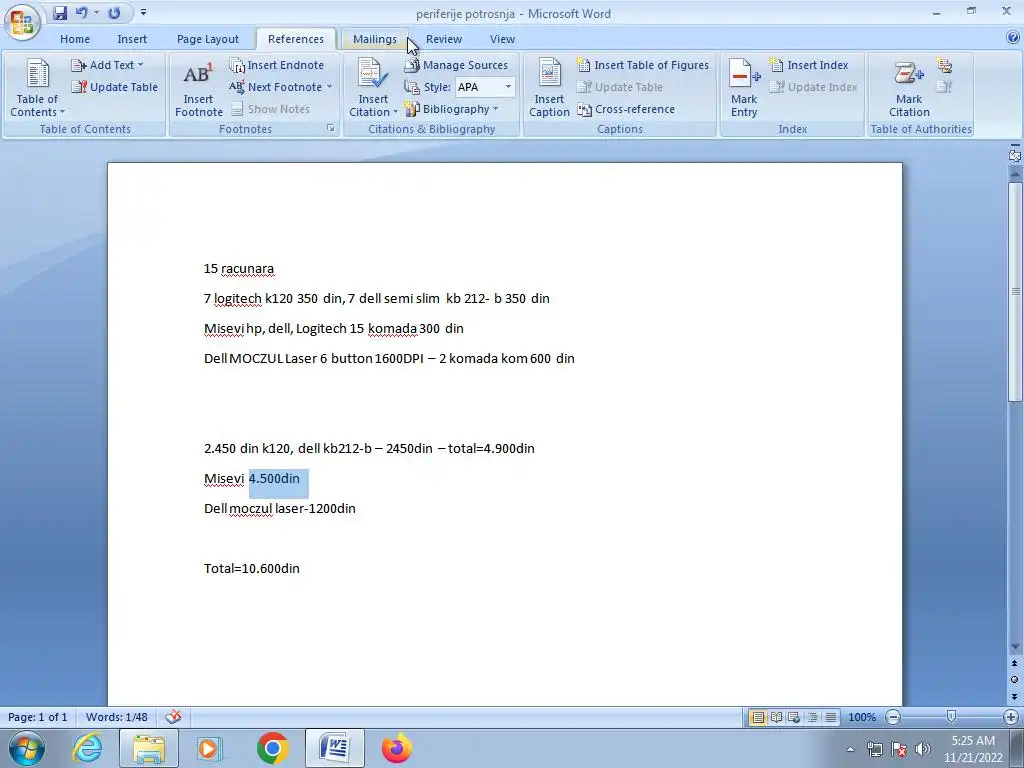
Task: Click Update Table in Table of Contents
Action: pos(115,87)
